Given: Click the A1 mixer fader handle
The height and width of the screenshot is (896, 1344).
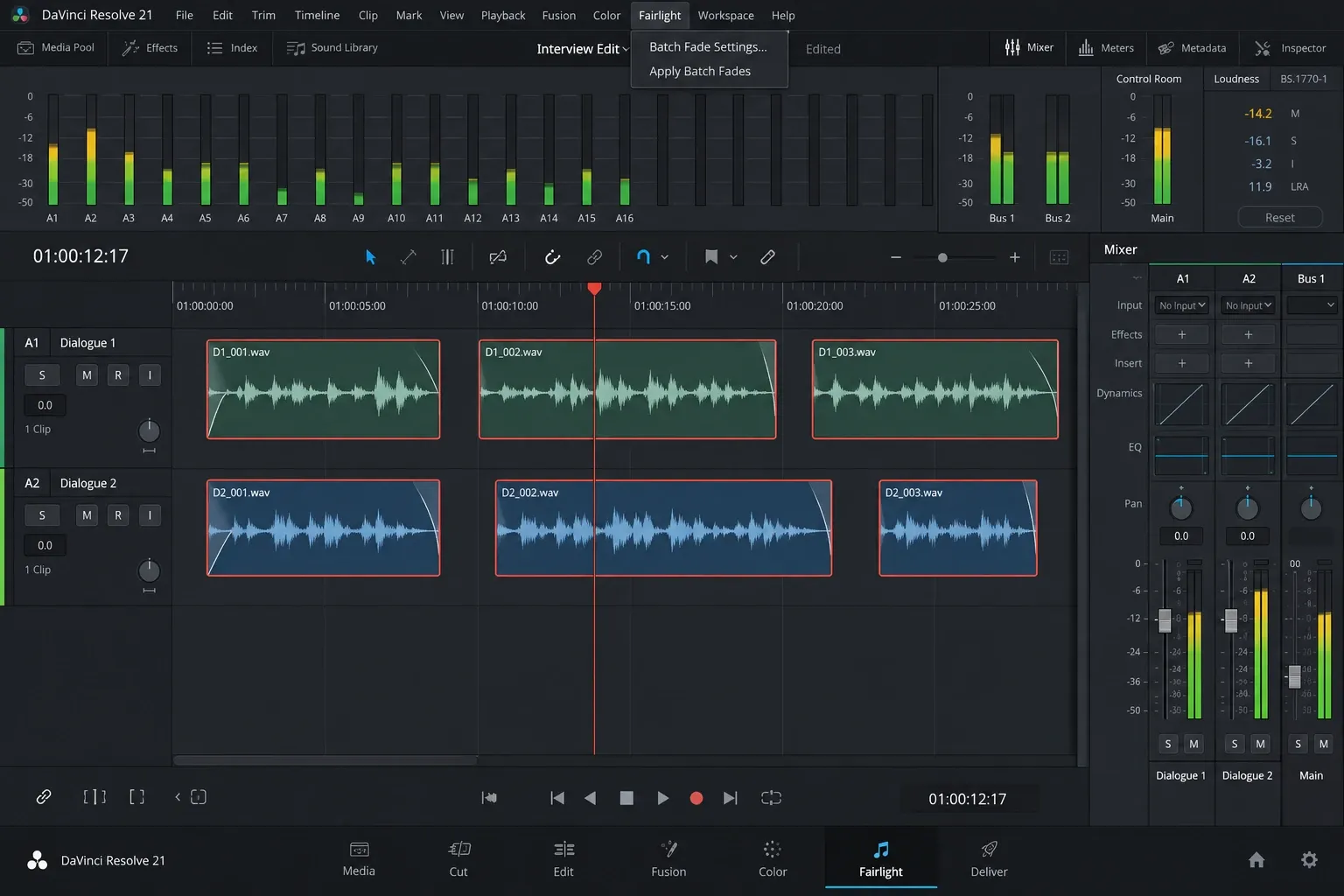Looking at the screenshot, I should coord(1165,620).
